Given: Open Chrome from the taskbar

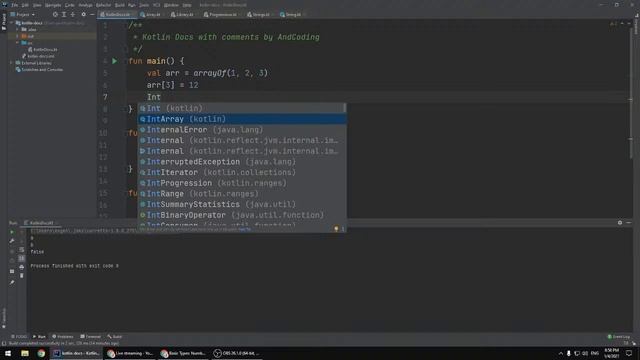Looking at the screenshot, I should tap(41, 353).
